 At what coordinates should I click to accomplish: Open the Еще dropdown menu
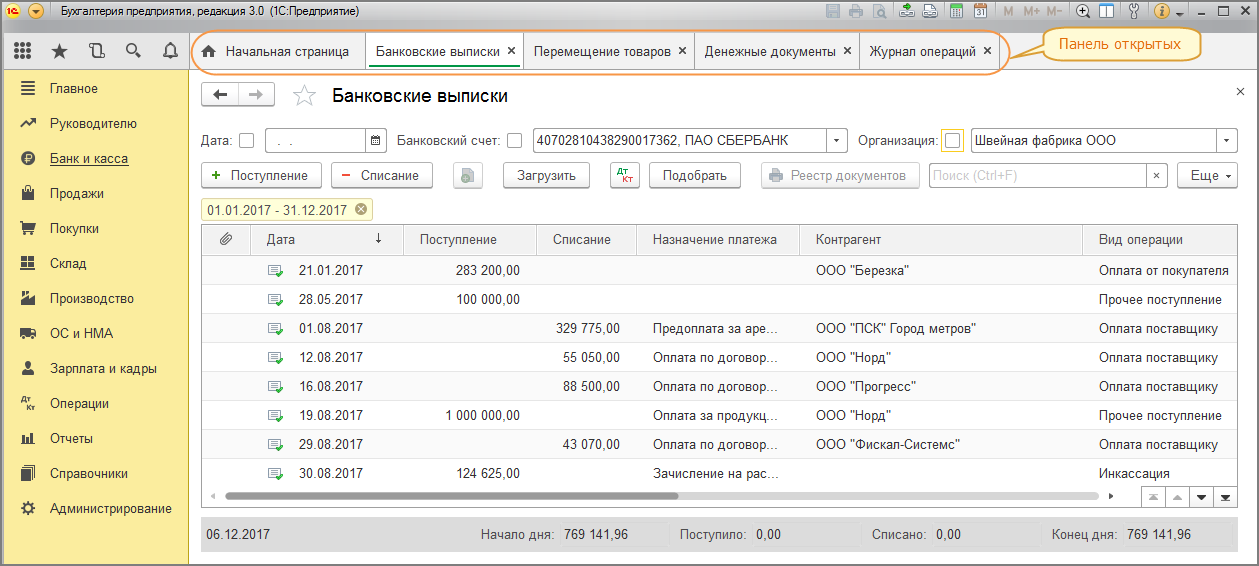tap(1207, 175)
